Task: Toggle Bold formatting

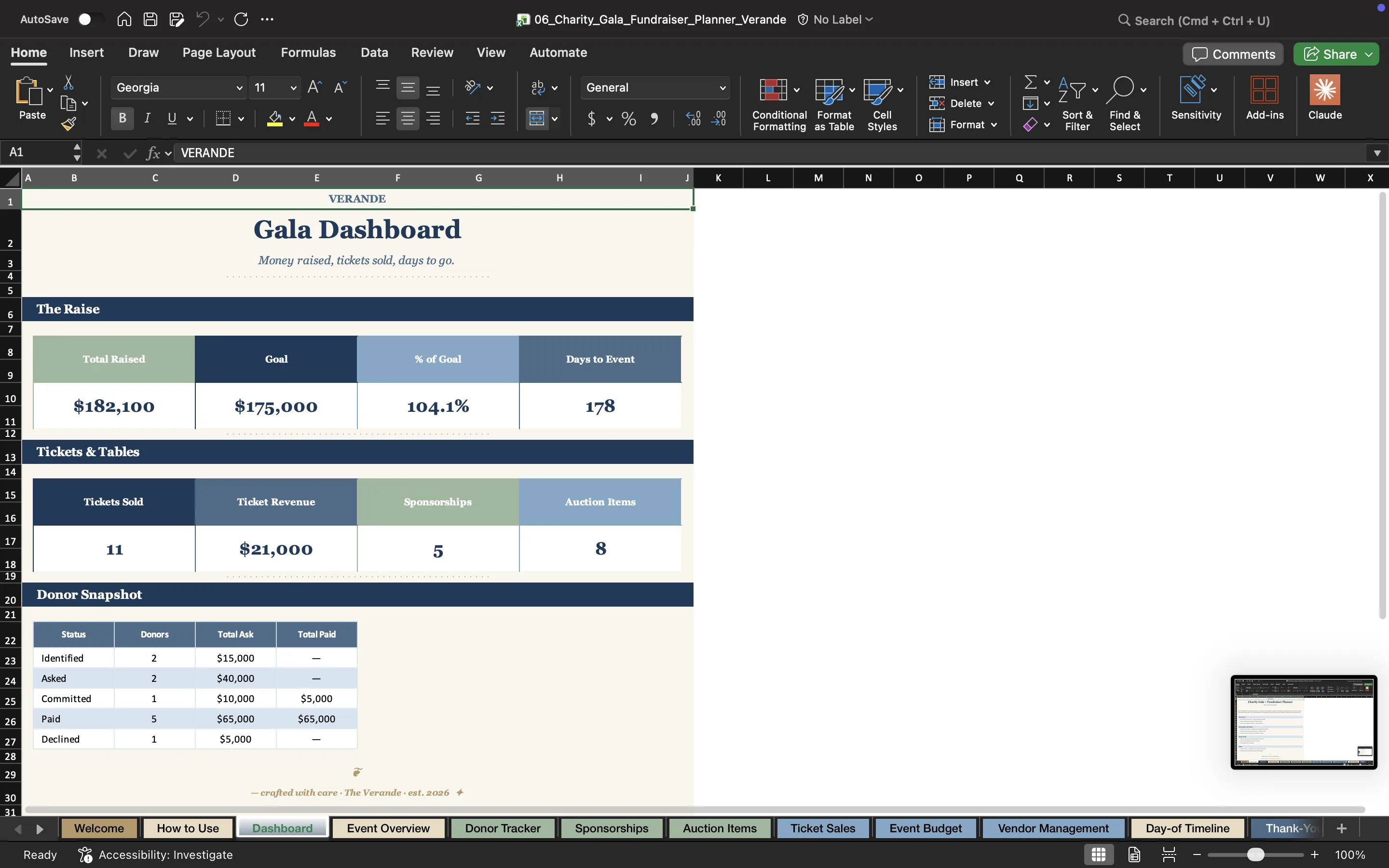Action: pyautogui.click(x=122, y=119)
